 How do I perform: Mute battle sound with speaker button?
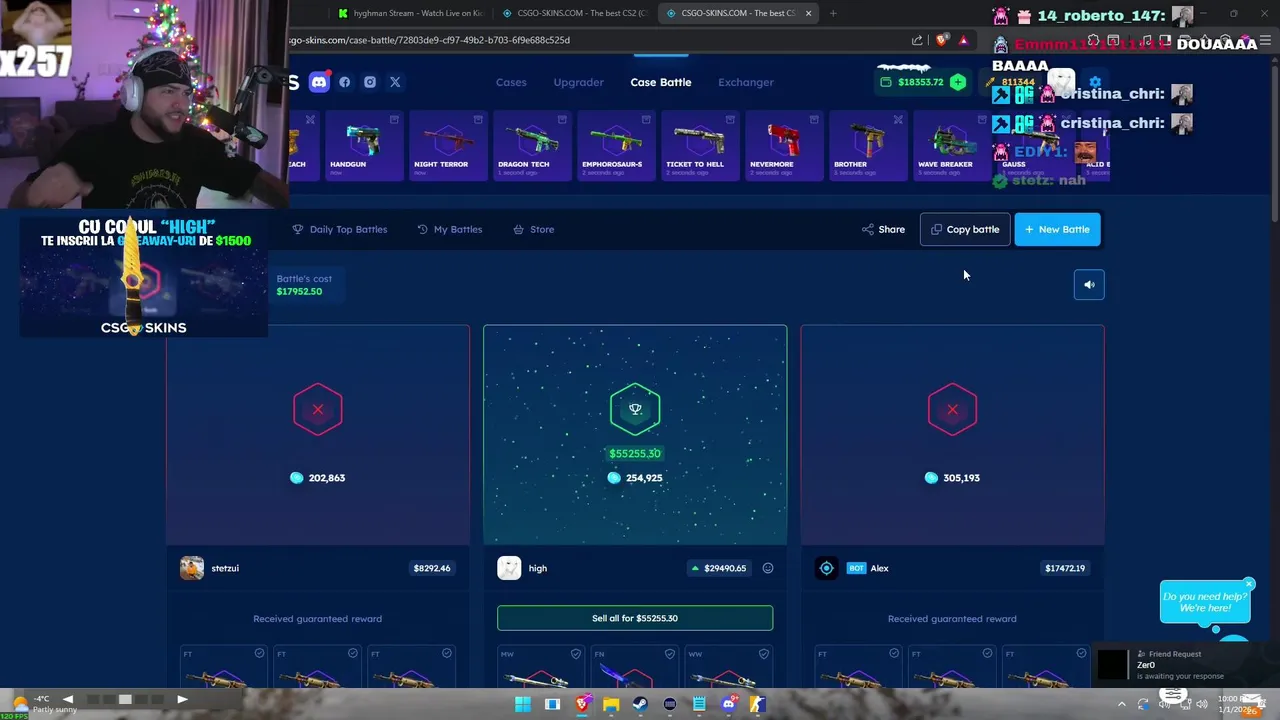(1089, 285)
